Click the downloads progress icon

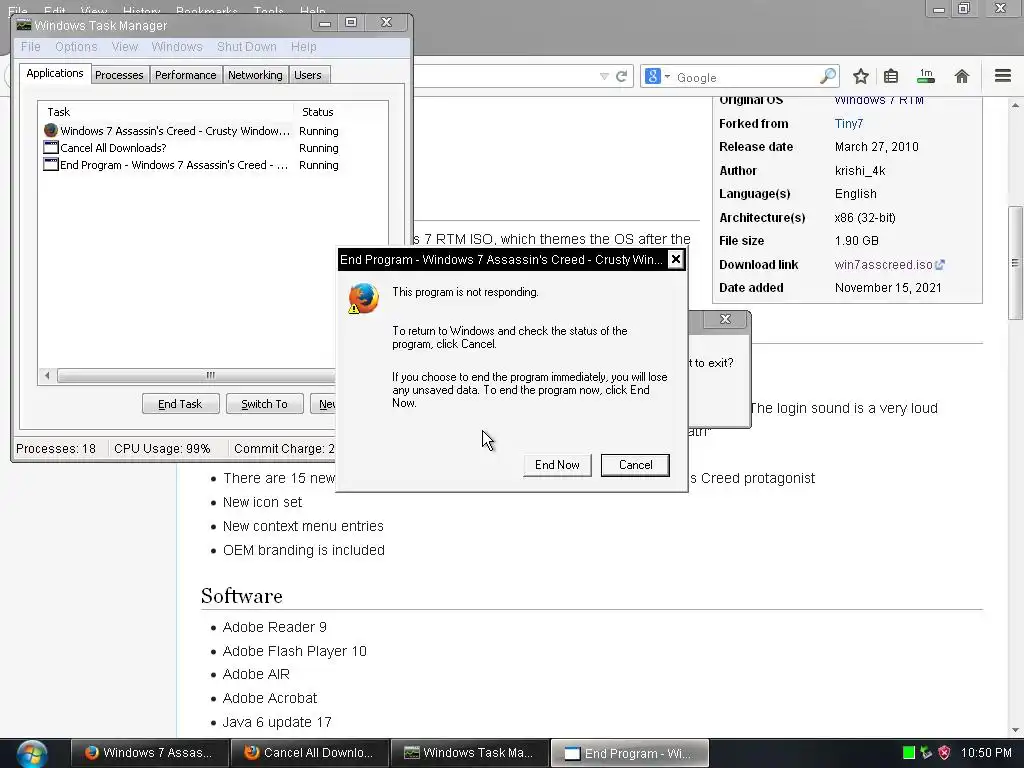point(926,76)
